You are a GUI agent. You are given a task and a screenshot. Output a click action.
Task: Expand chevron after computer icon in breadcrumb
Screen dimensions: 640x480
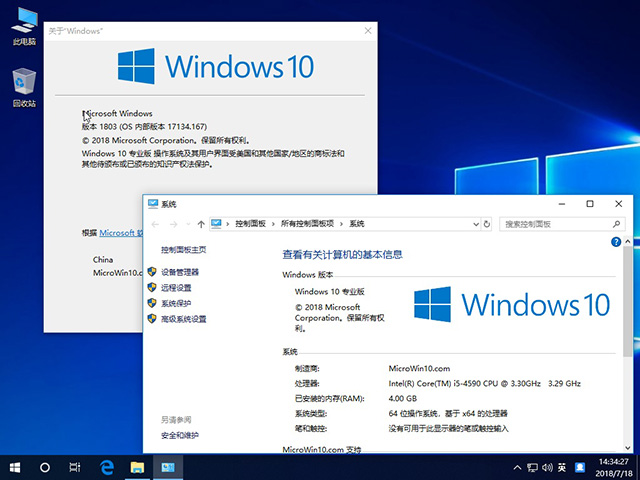click(227, 224)
